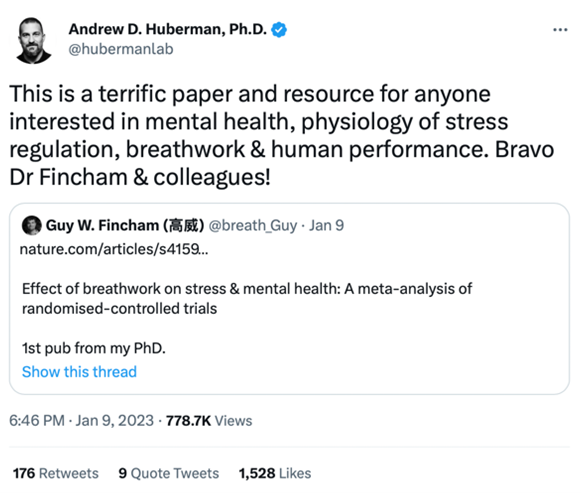Click the Jan 9 date of quoted tweet
Screen dimensions: 581x493
[326, 225]
